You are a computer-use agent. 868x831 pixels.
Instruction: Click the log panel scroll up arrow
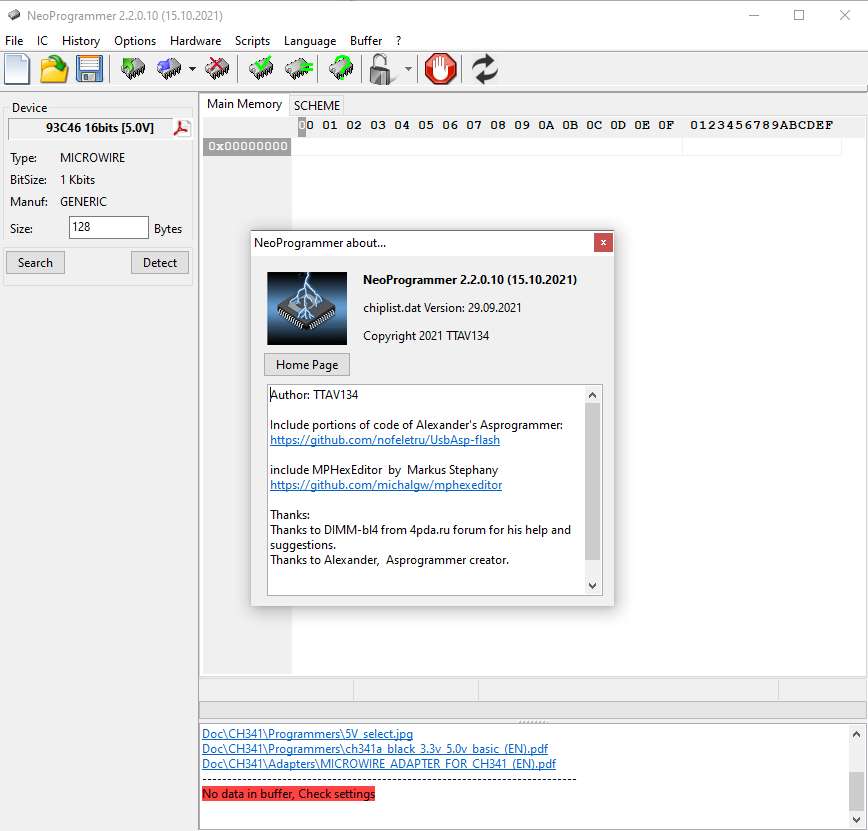(x=856, y=734)
